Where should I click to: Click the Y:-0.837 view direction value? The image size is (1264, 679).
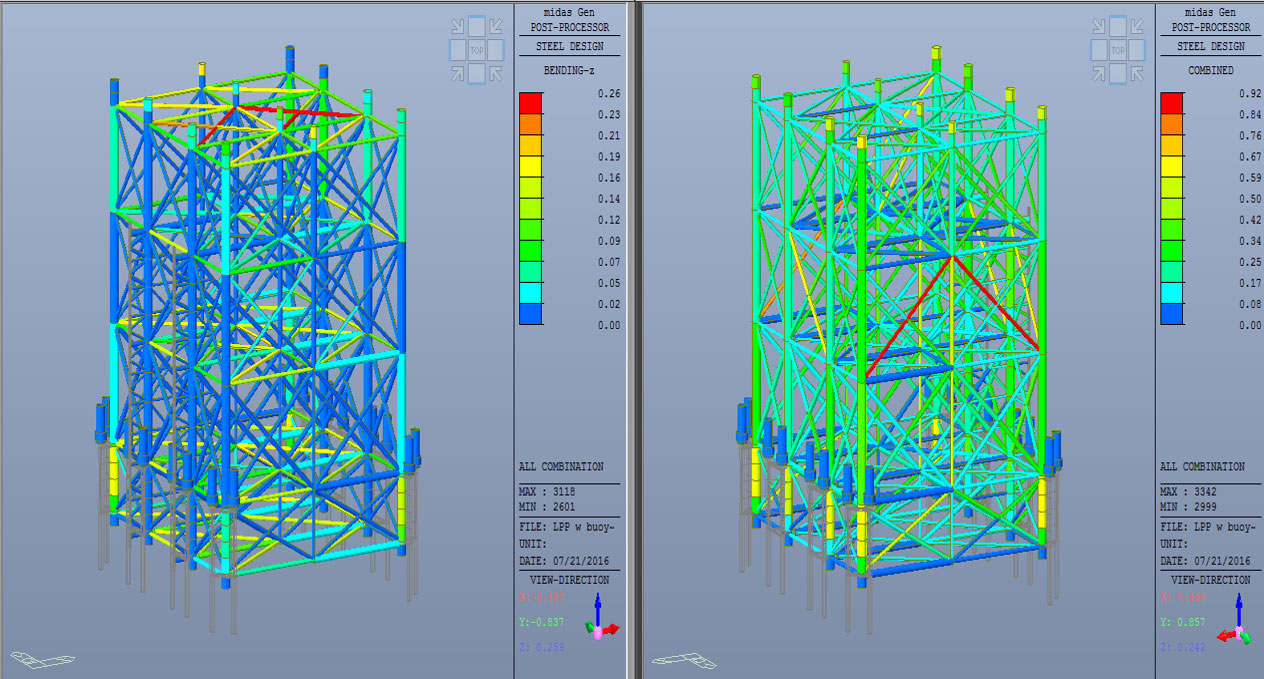click(542, 622)
